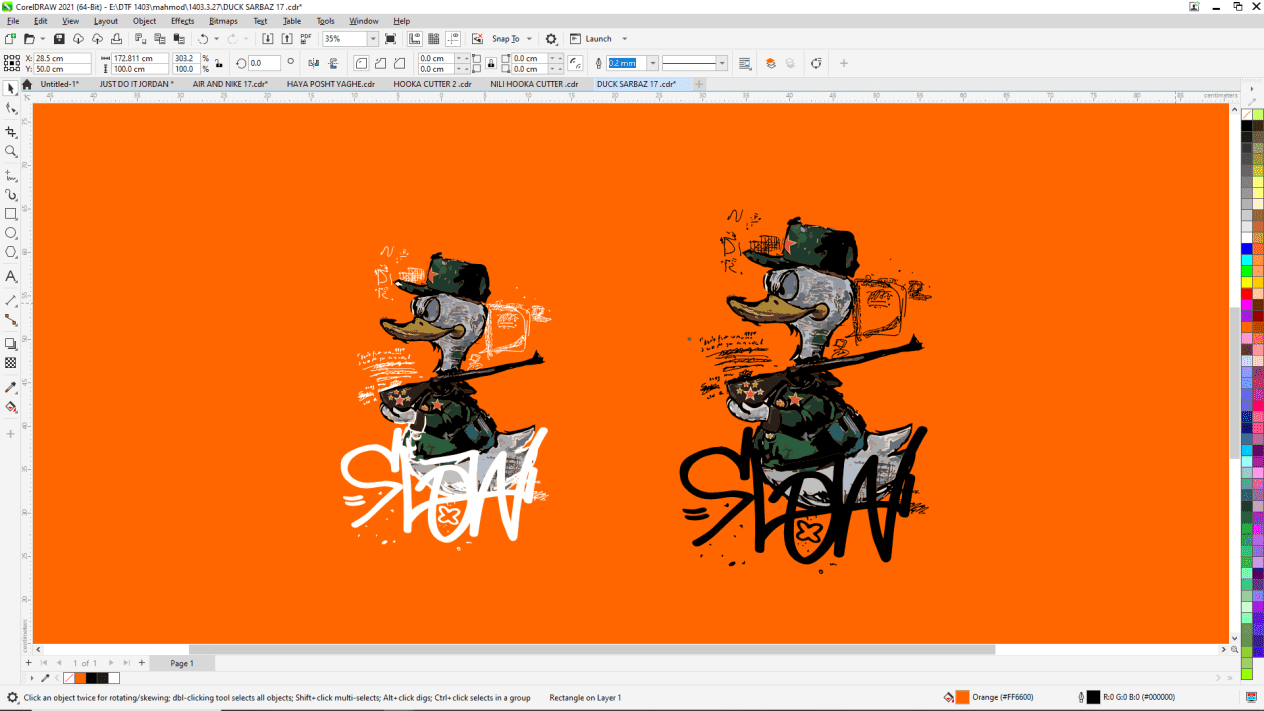Switch to NILI HOOKA CUTTER .cdr tab
1264x711 pixels.
pos(534,84)
